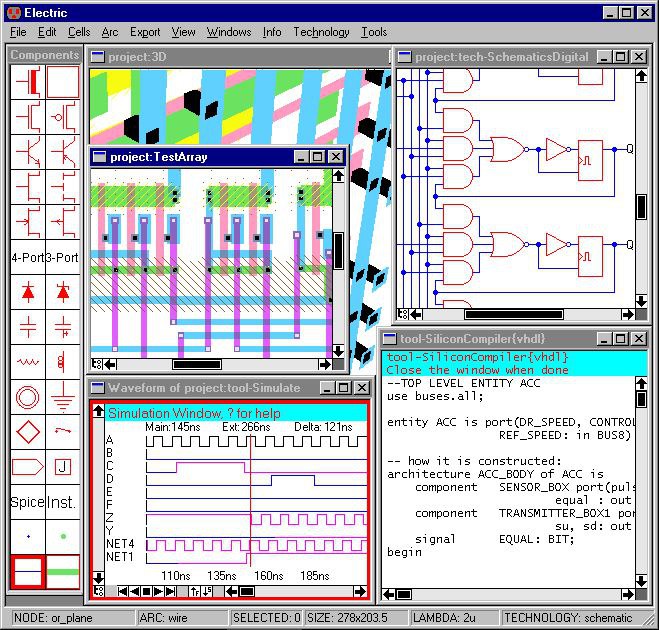Viewport: 659px width, 630px height.
Task: Select signal NET4 in the waveform list
Action: 120,544
